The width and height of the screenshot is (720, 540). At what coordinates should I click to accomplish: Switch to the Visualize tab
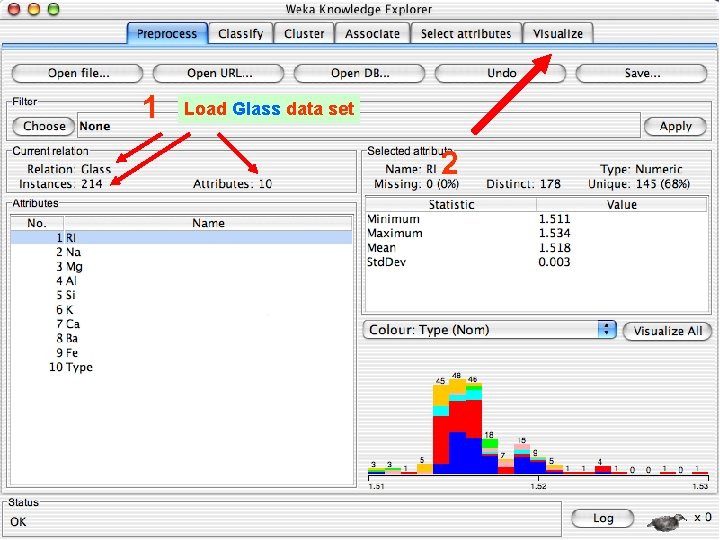tap(558, 34)
